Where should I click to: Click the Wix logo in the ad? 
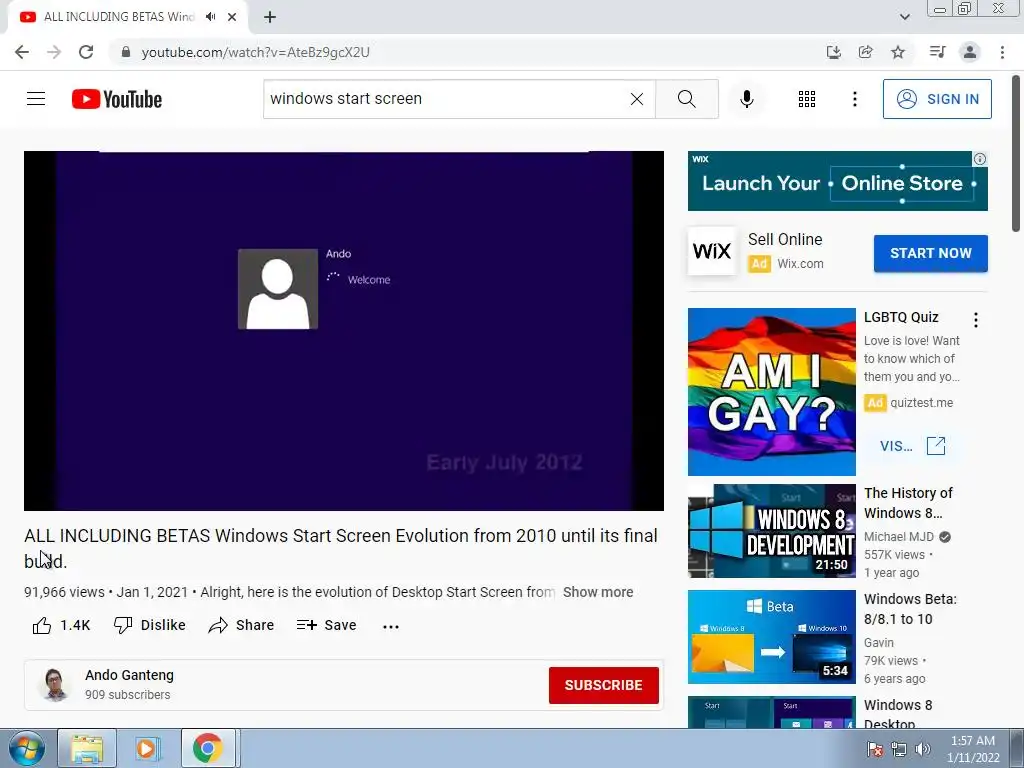pyautogui.click(x=712, y=251)
